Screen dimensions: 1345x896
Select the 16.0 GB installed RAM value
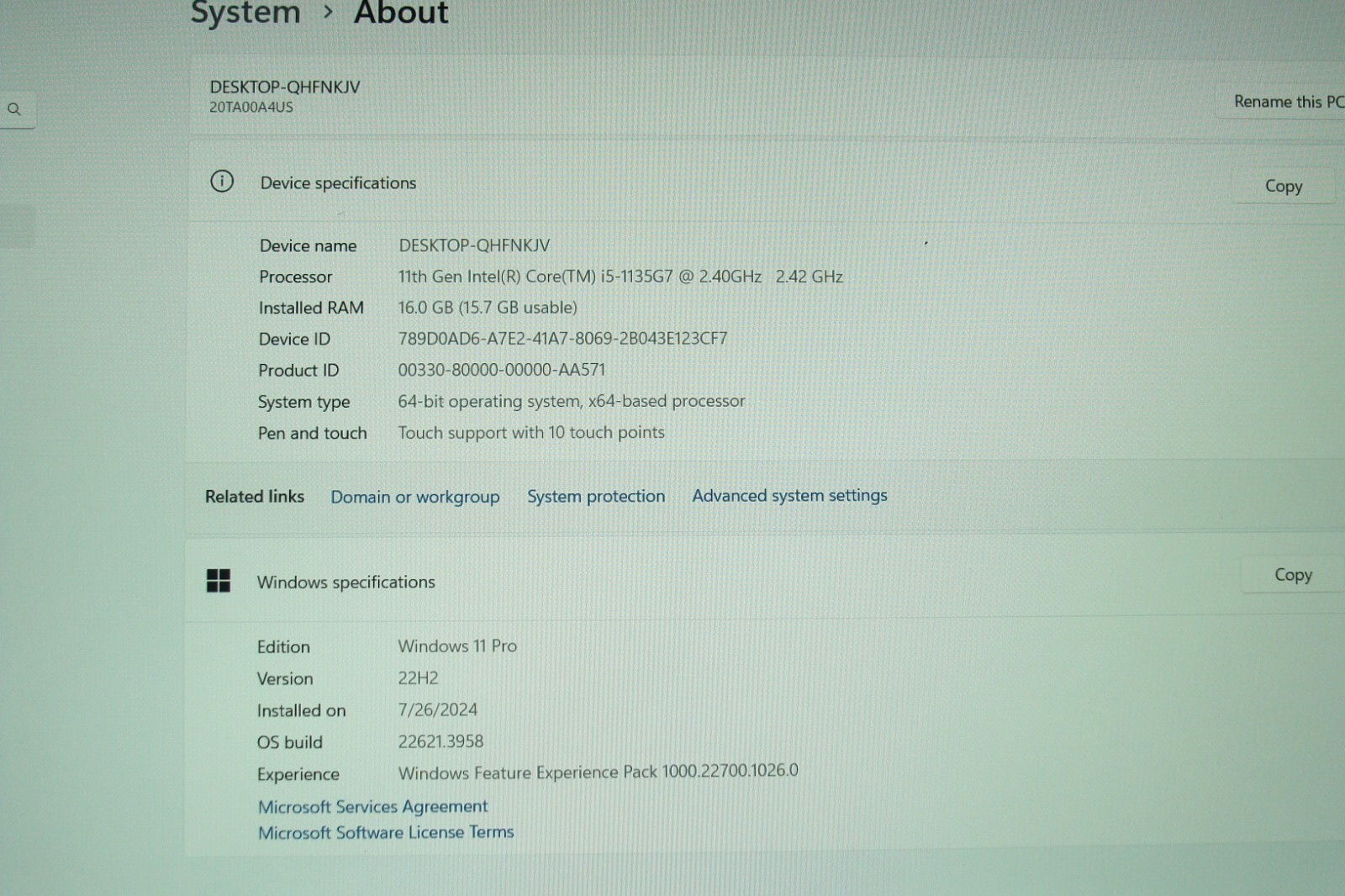tap(488, 308)
